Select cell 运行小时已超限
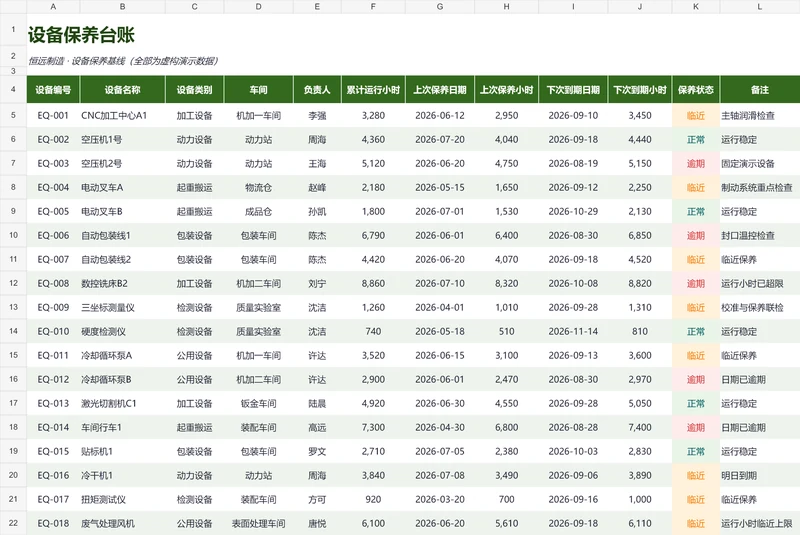The height and width of the screenshot is (535, 800). [760, 283]
